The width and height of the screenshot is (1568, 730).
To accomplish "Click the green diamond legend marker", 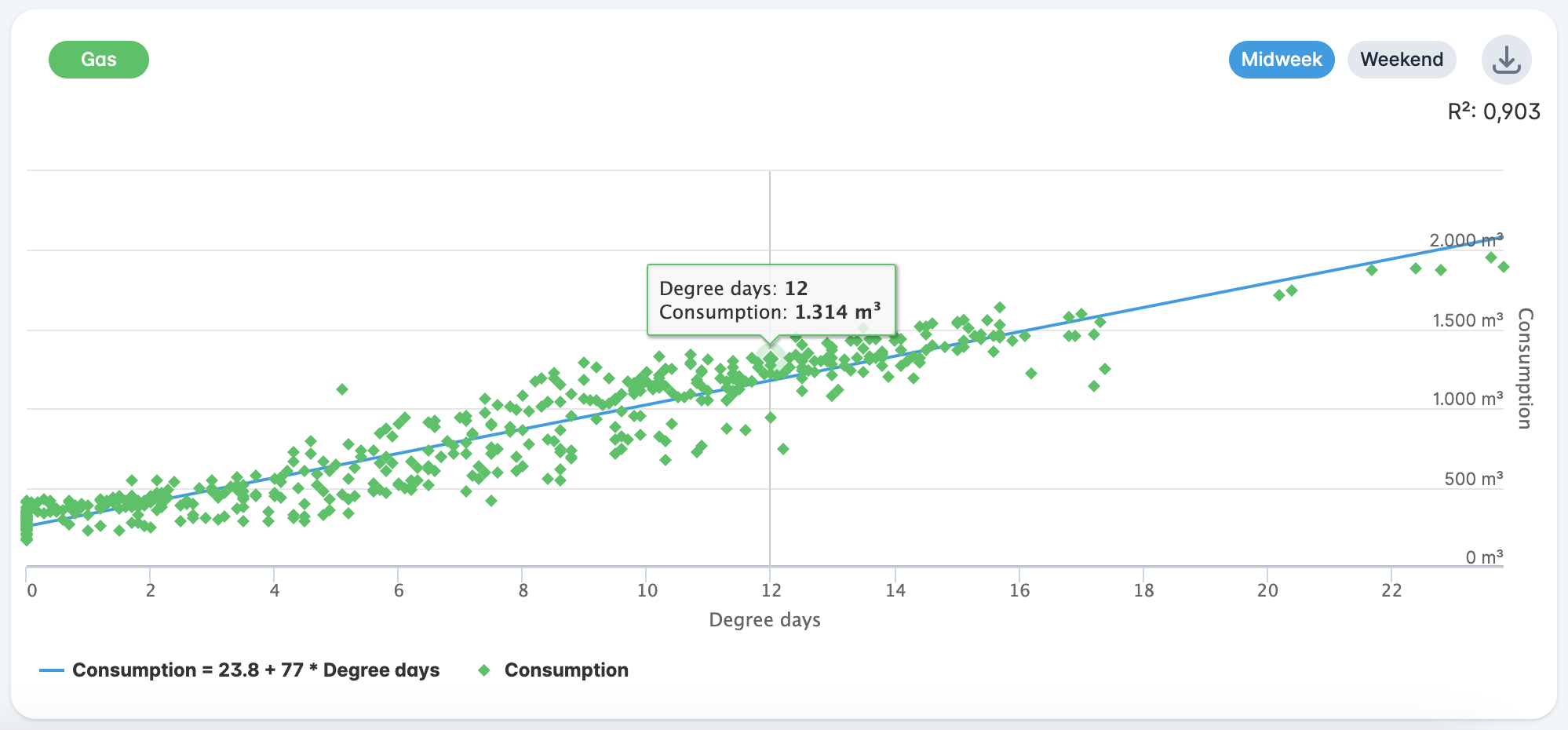I will [485, 670].
